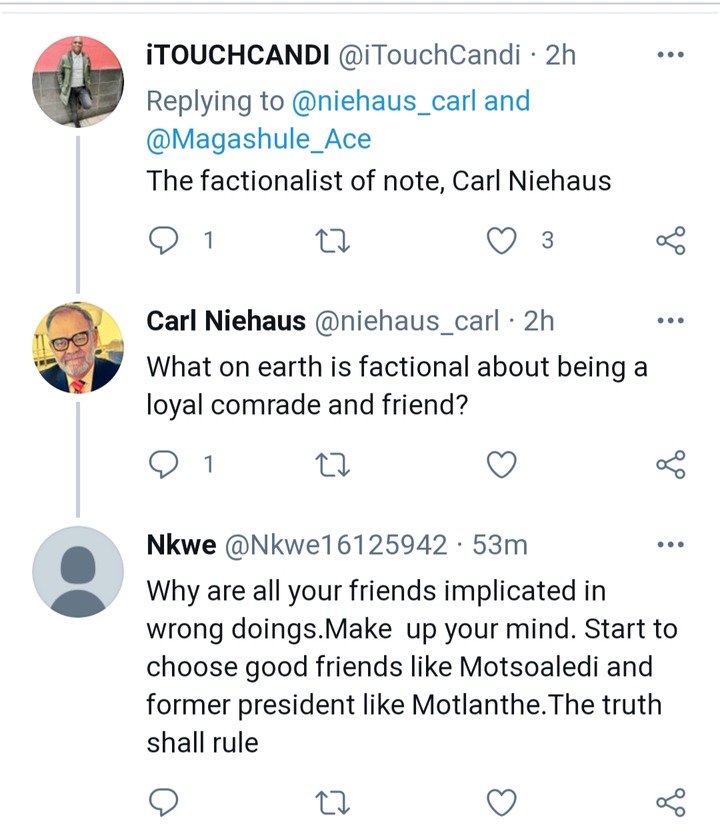Like Nkwe's tweet

pos(502,802)
